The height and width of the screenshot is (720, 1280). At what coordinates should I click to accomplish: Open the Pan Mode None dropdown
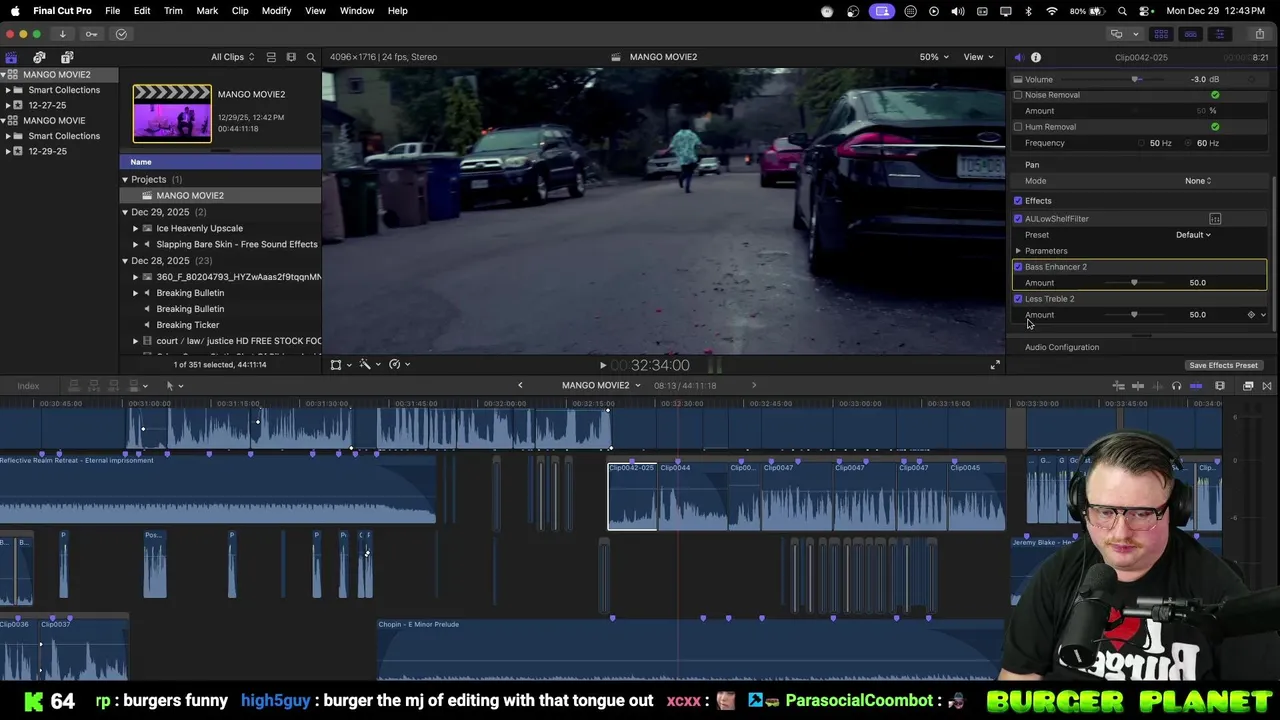point(1198,181)
